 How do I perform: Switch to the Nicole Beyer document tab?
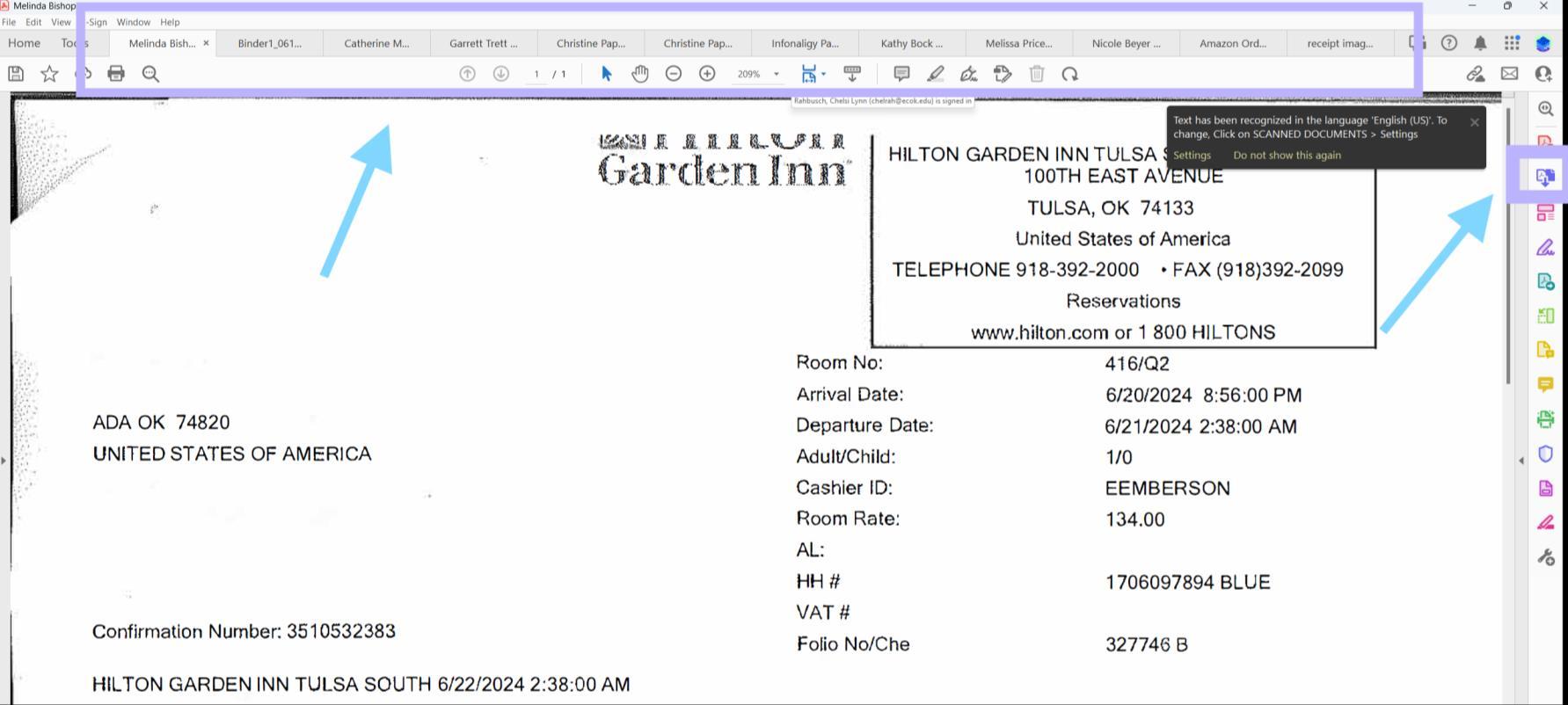pos(1126,43)
